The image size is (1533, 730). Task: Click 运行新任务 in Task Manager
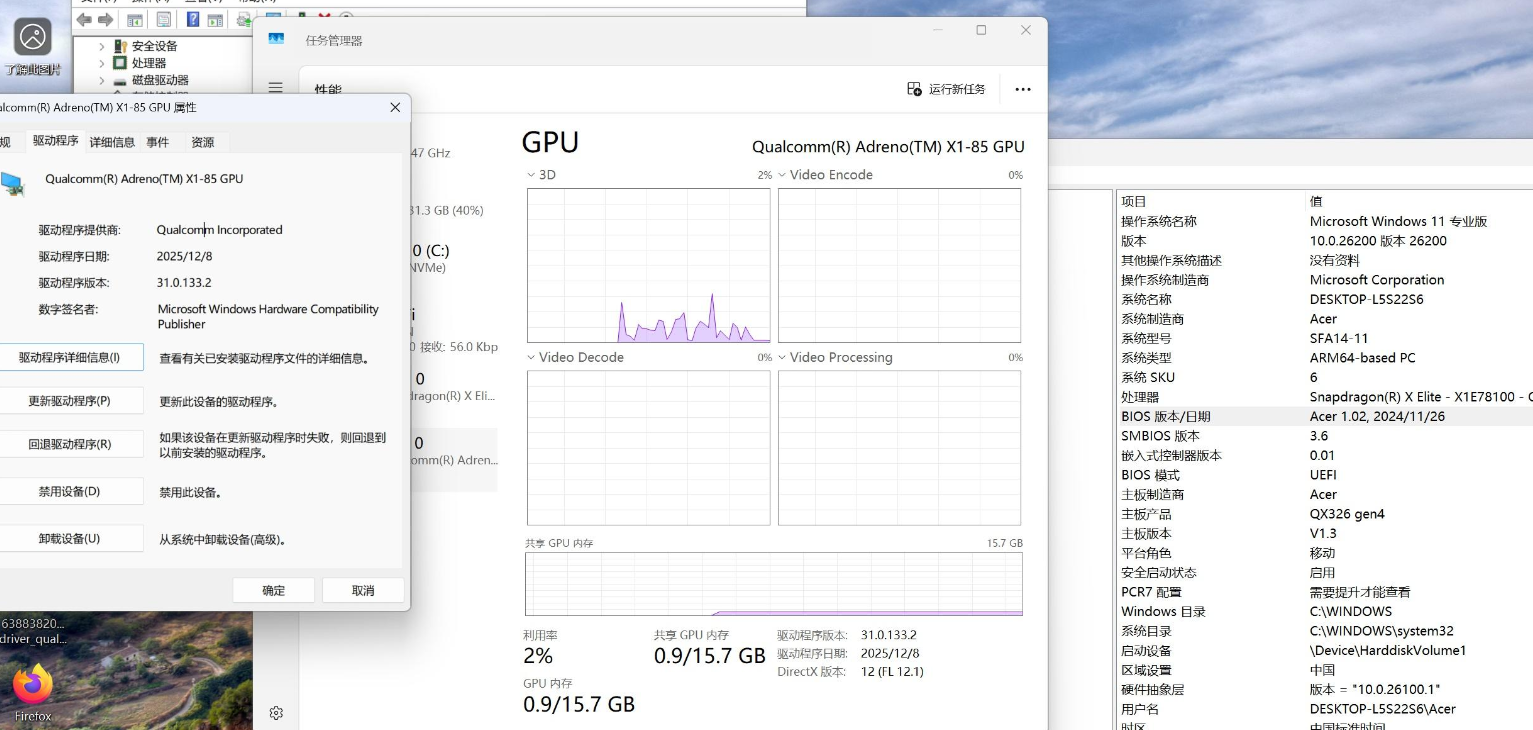coord(946,89)
